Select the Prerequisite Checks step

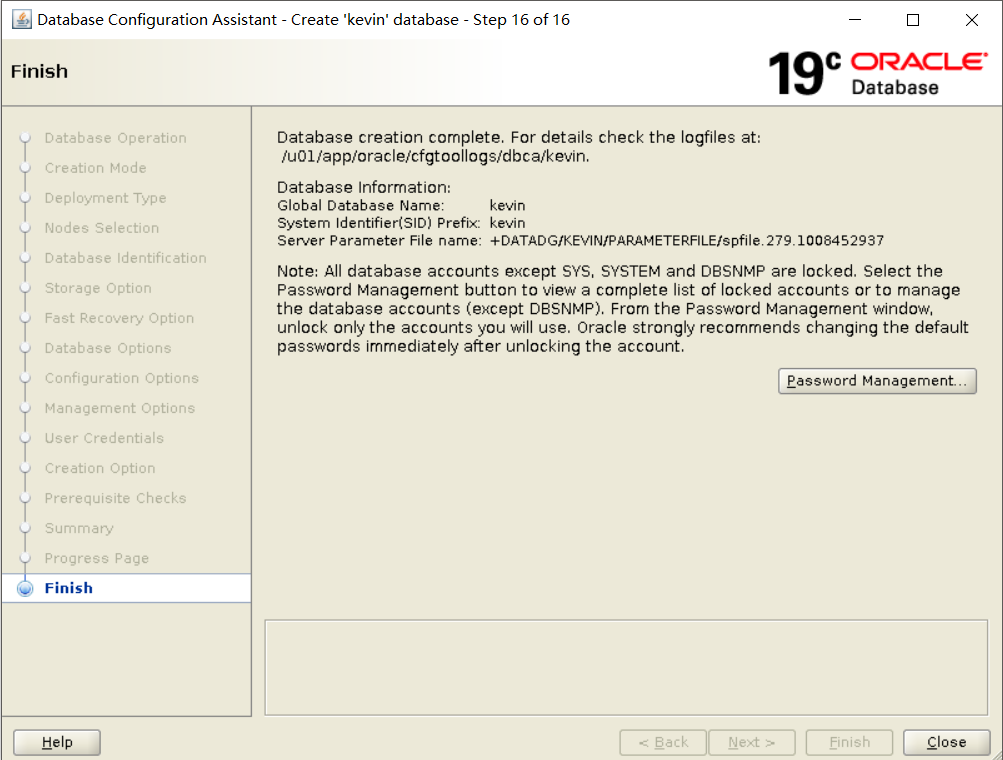(115, 498)
